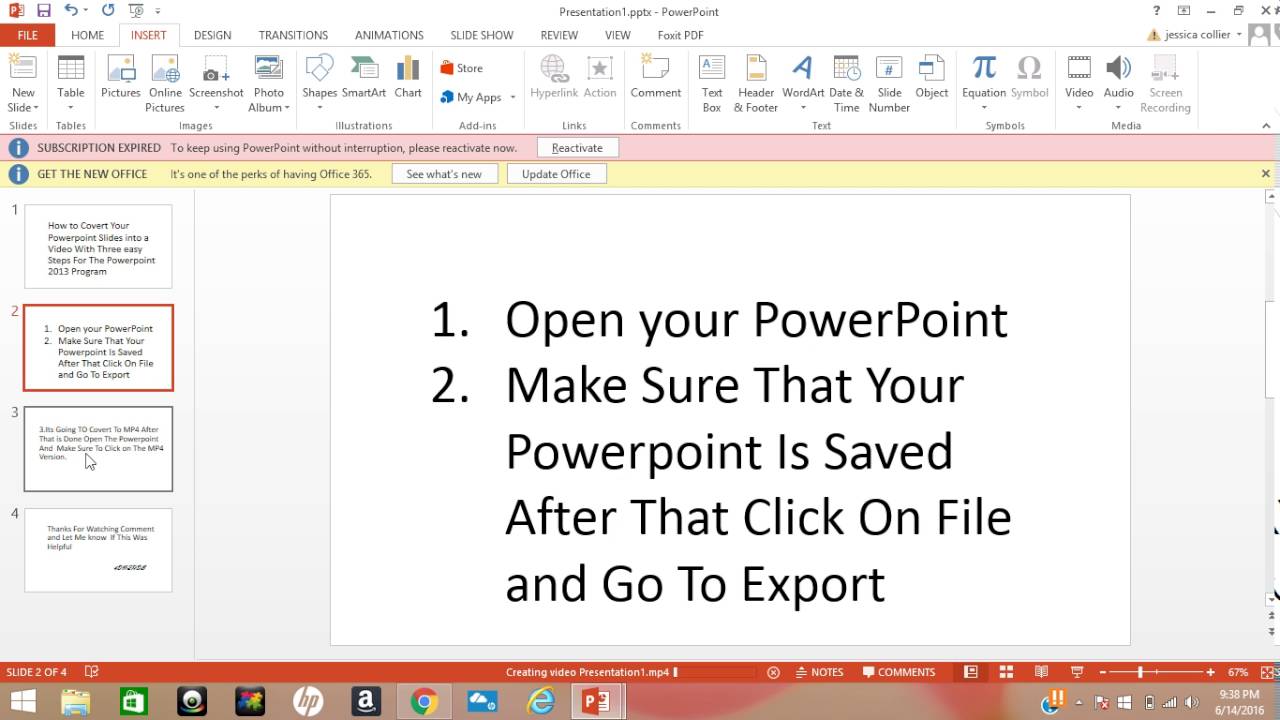1280x720 pixels.
Task: Click the zoom in plus button
Action: click(x=1210, y=672)
